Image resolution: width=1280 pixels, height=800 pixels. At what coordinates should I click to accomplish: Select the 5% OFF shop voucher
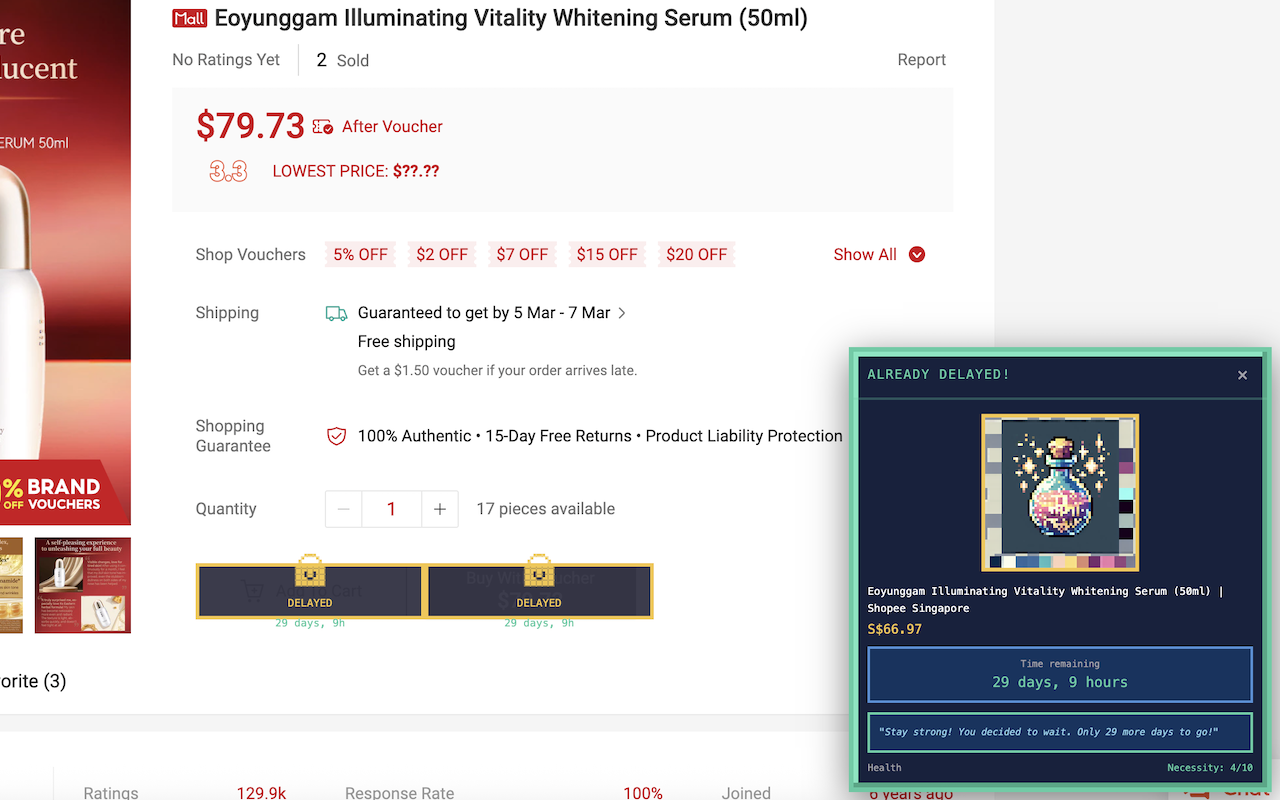pyautogui.click(x=360, y=254)
